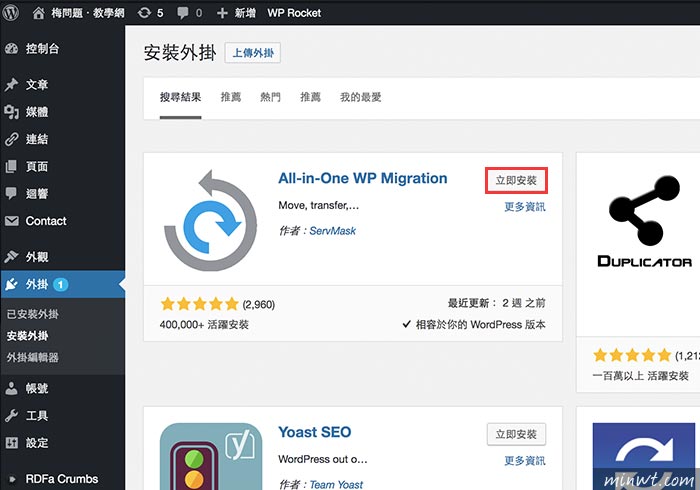Select the 我的最愛 tab
Viewport: 700px width, 490px height.
[x=361, y=97]
